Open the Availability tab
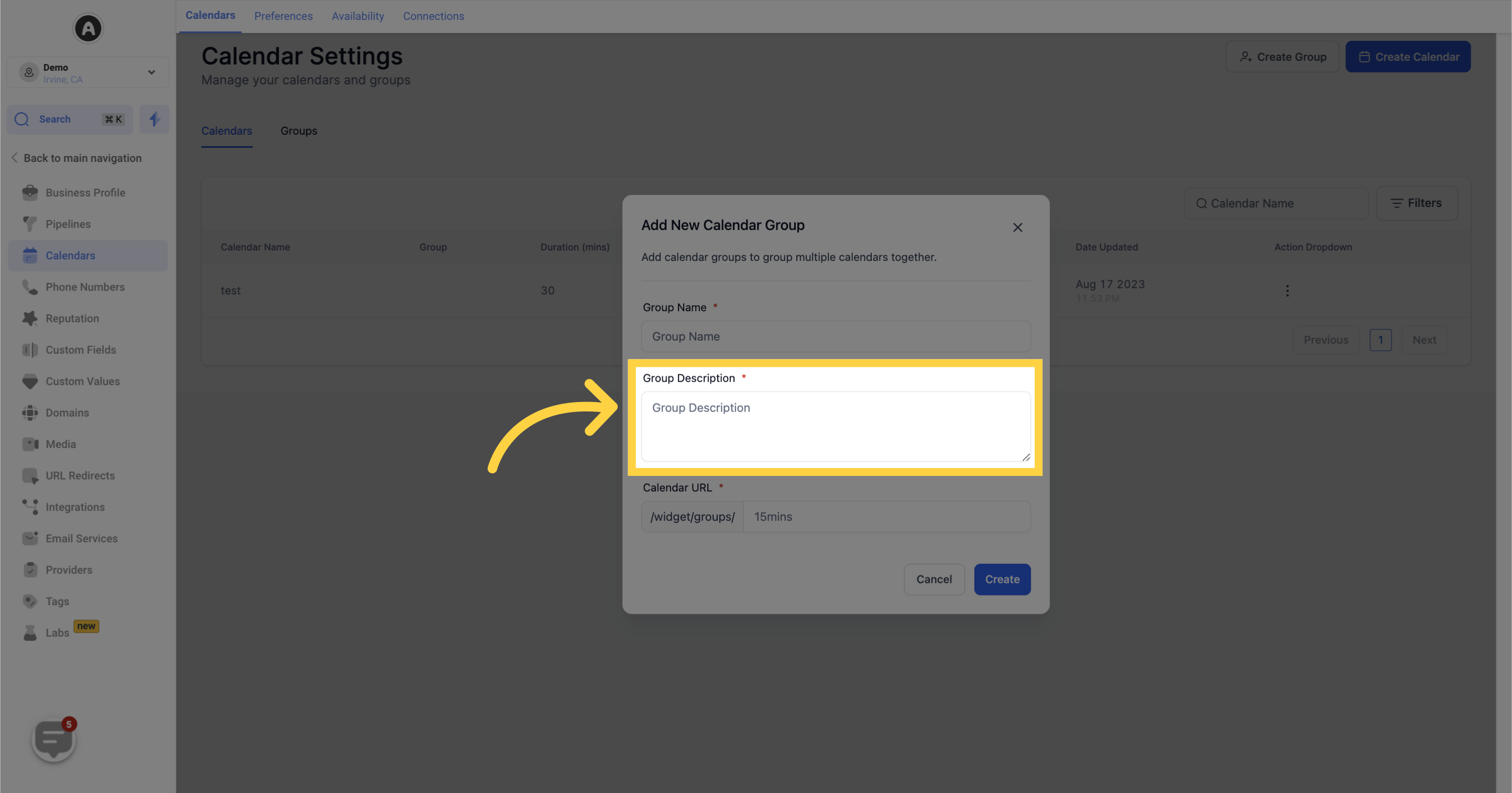 [357, 16]
